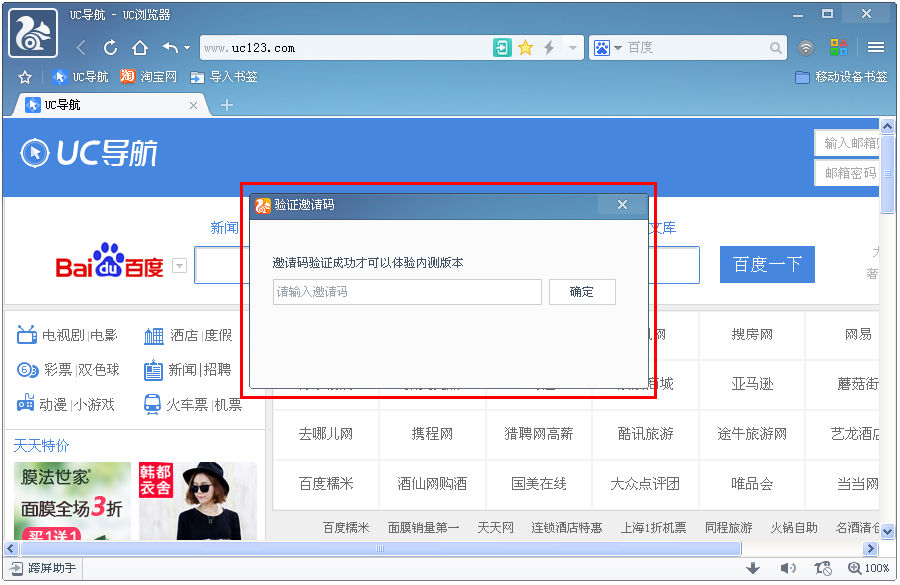Click the bookmarks bar star icon
The image size is (900, 585).
pos(25,77)
